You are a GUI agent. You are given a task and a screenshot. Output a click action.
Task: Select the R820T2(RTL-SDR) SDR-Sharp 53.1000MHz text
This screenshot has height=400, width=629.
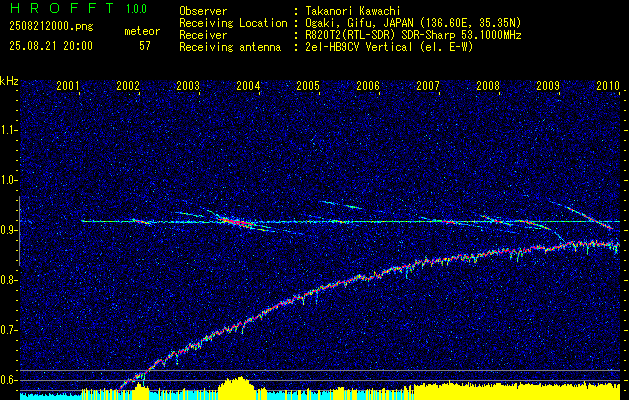coord(413,35)
